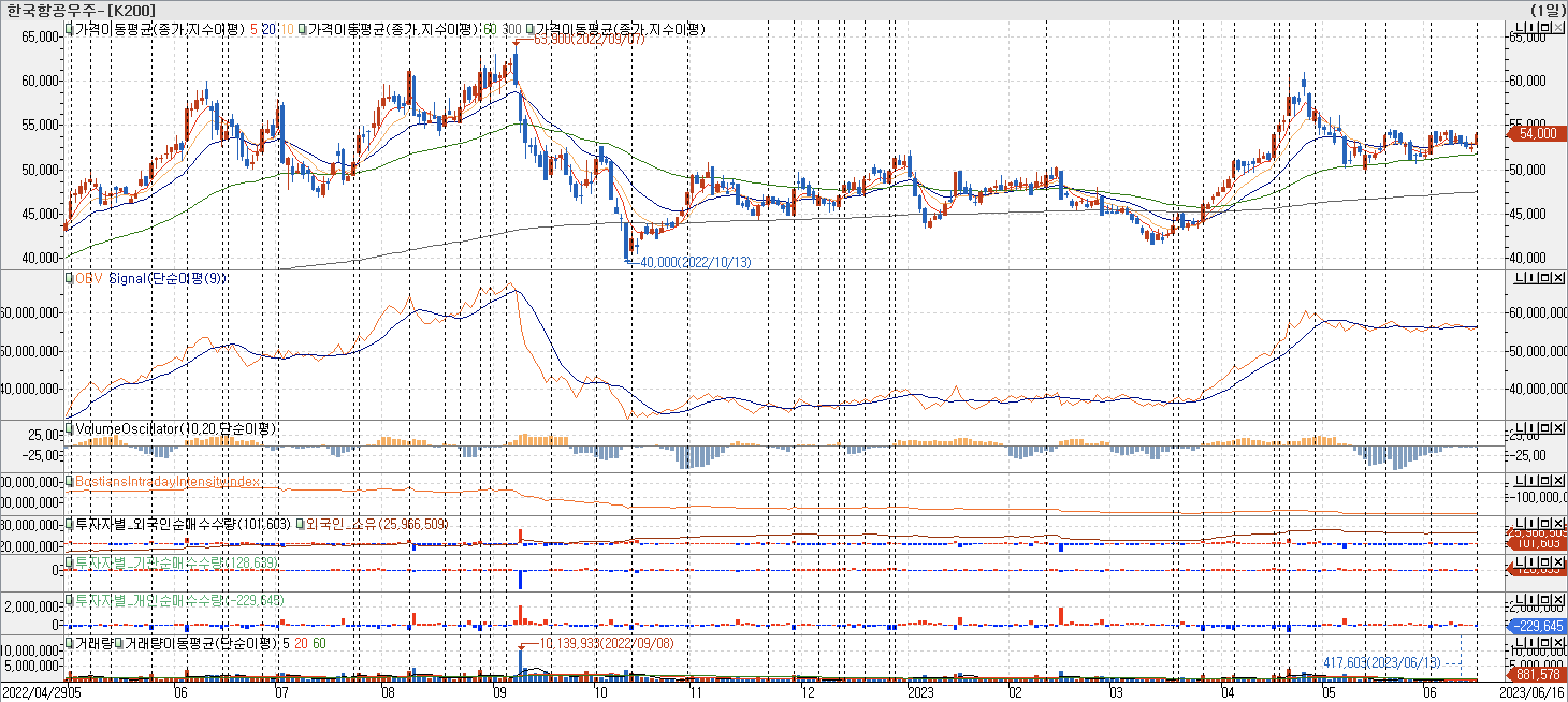The width and height of the screenshot is (1568, 702).
Task: Toggle the checkbox beside VolumeOscillator legend
Action: [69, 429]
